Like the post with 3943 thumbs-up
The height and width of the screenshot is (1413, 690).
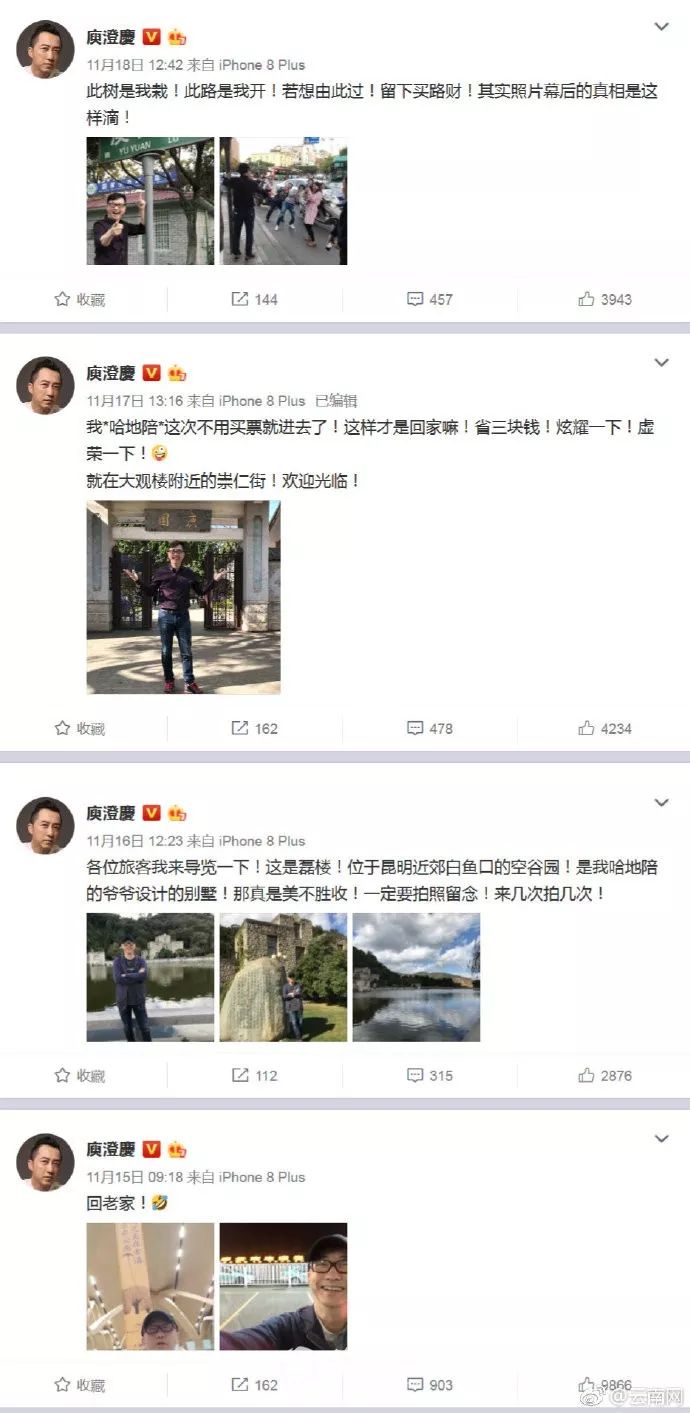[605, 299]
